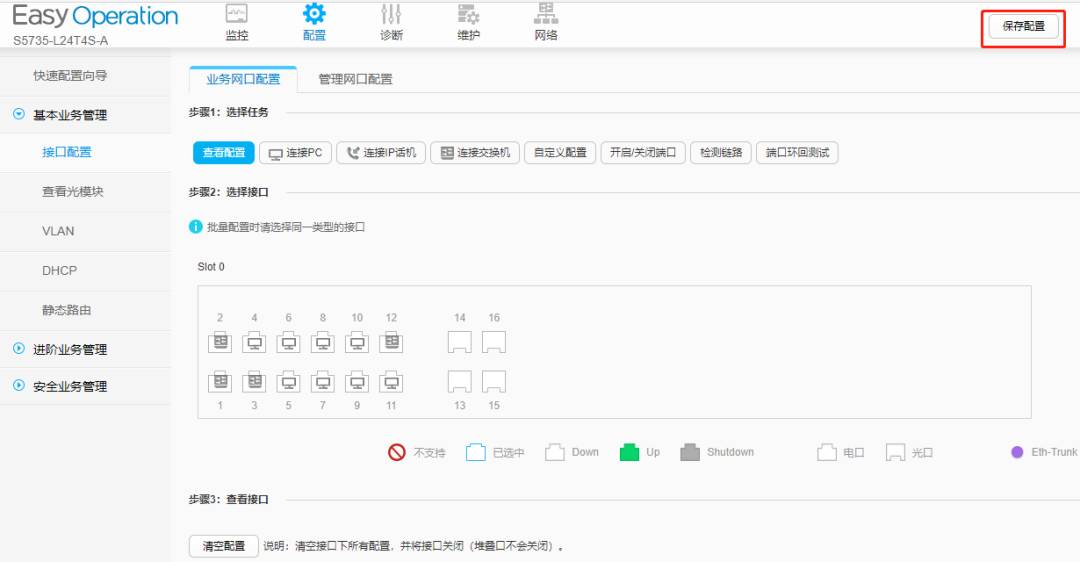Click the Down legend port icon
Viewport: 1080px width, 562px height.
coord(554,452)
